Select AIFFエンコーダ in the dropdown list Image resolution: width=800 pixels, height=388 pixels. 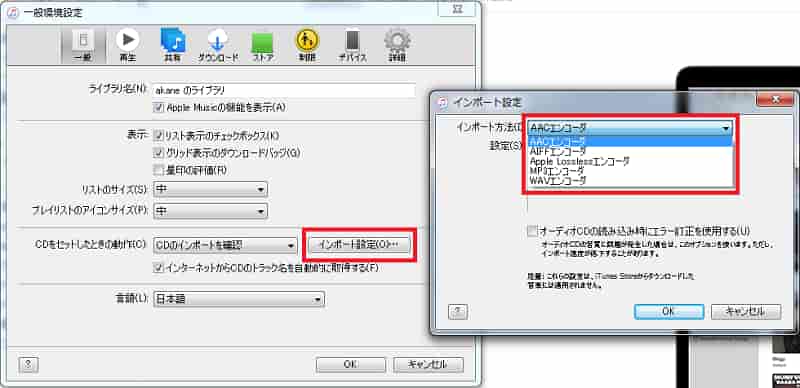[631, 151]
